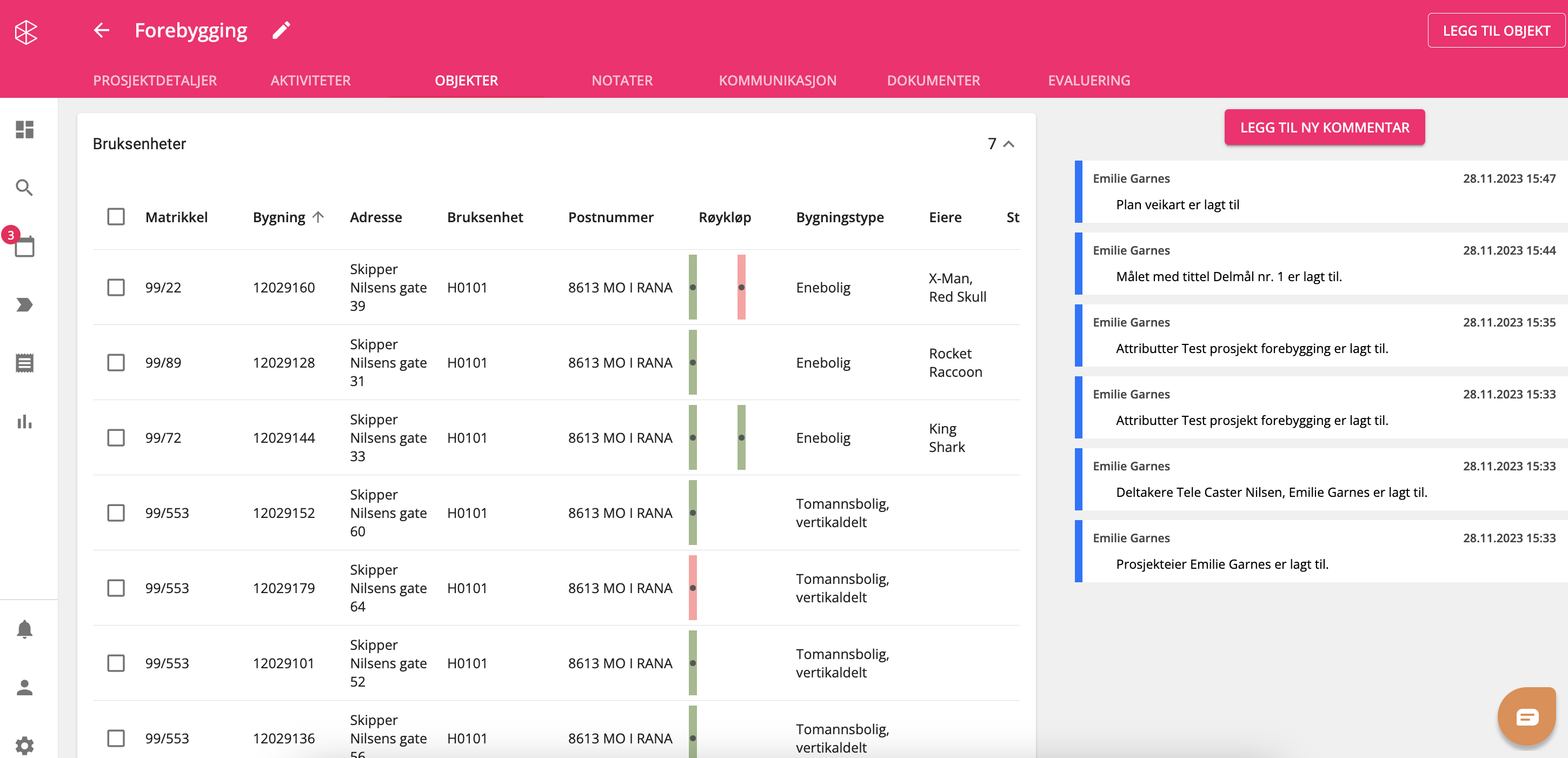1568x758 pixels.
Task: Click timestamp 28.11.2023 15:47
Action: [x=1509, y=178]
